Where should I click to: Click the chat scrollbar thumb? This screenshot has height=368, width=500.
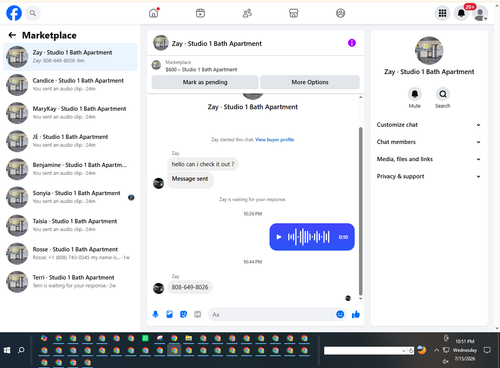360,211
